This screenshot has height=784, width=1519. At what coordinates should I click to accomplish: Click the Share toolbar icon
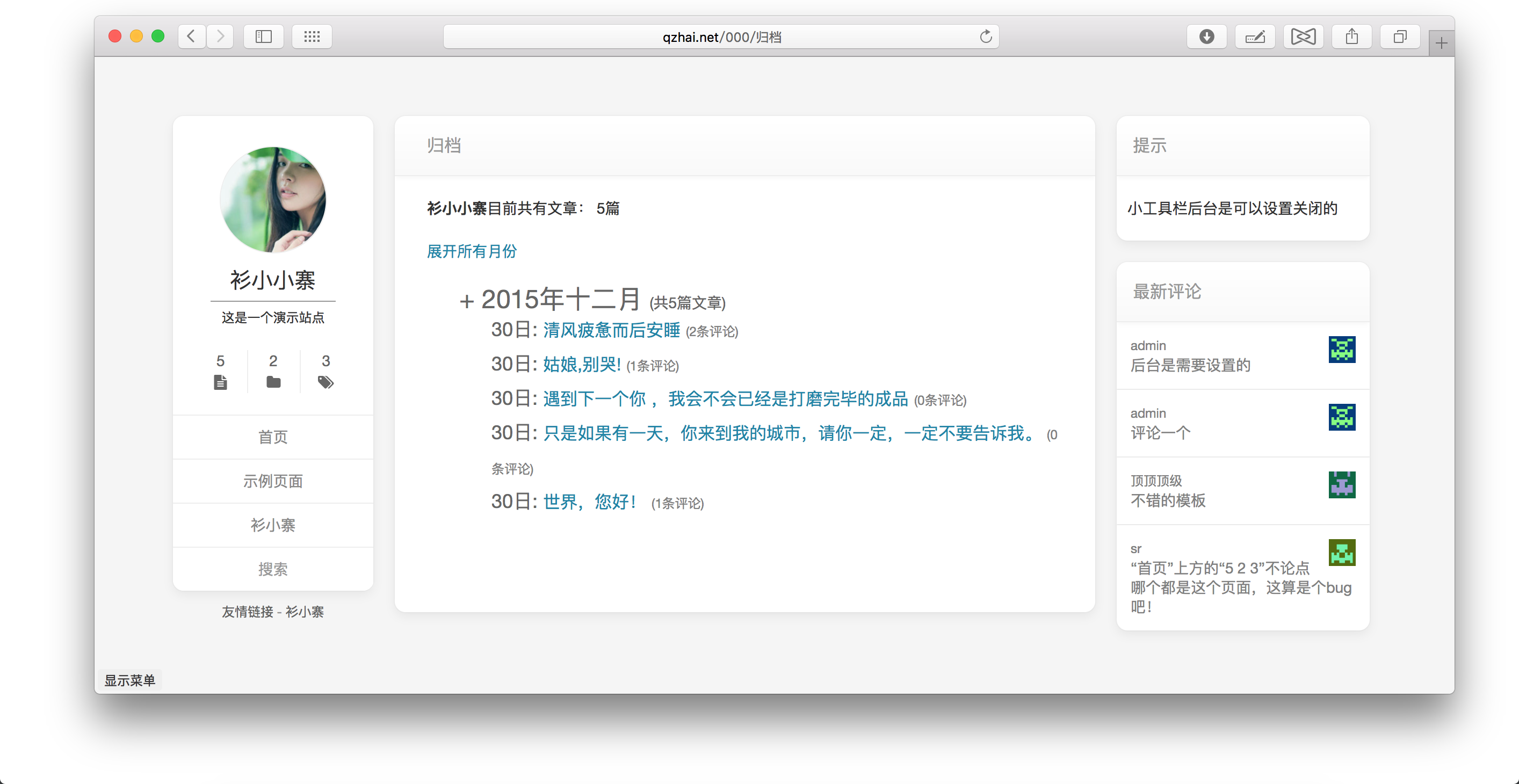[x=1351, y=37]
